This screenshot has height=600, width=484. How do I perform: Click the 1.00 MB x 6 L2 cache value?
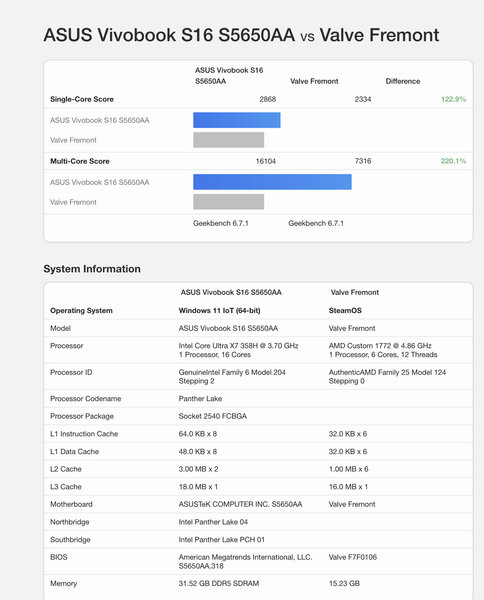[349, 469]
